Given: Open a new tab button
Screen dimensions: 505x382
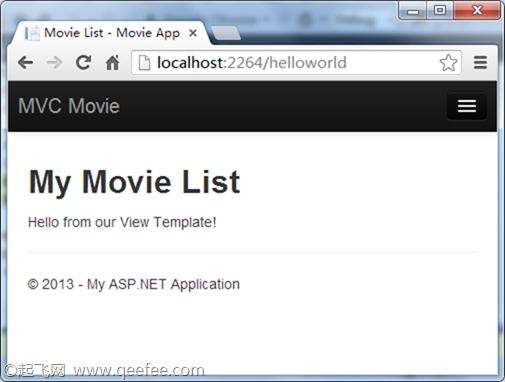Looking at the screenshot, I should 226,34.
